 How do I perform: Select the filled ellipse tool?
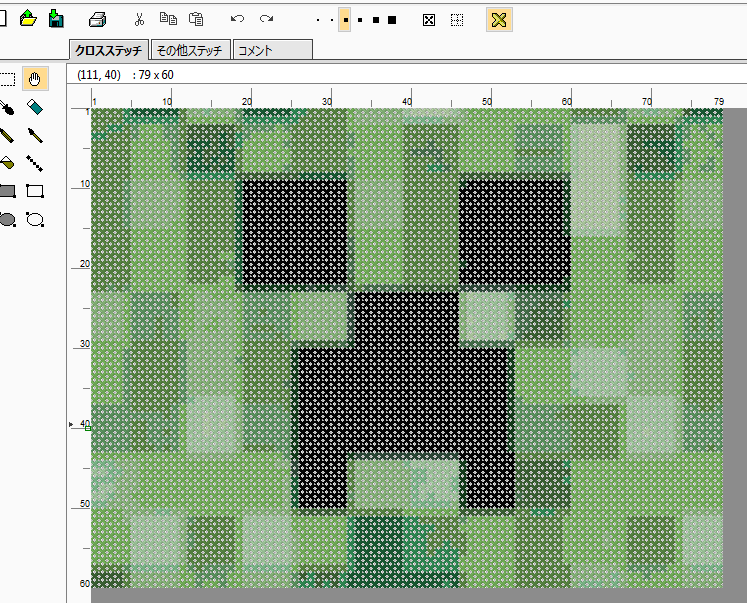[7, 220]
